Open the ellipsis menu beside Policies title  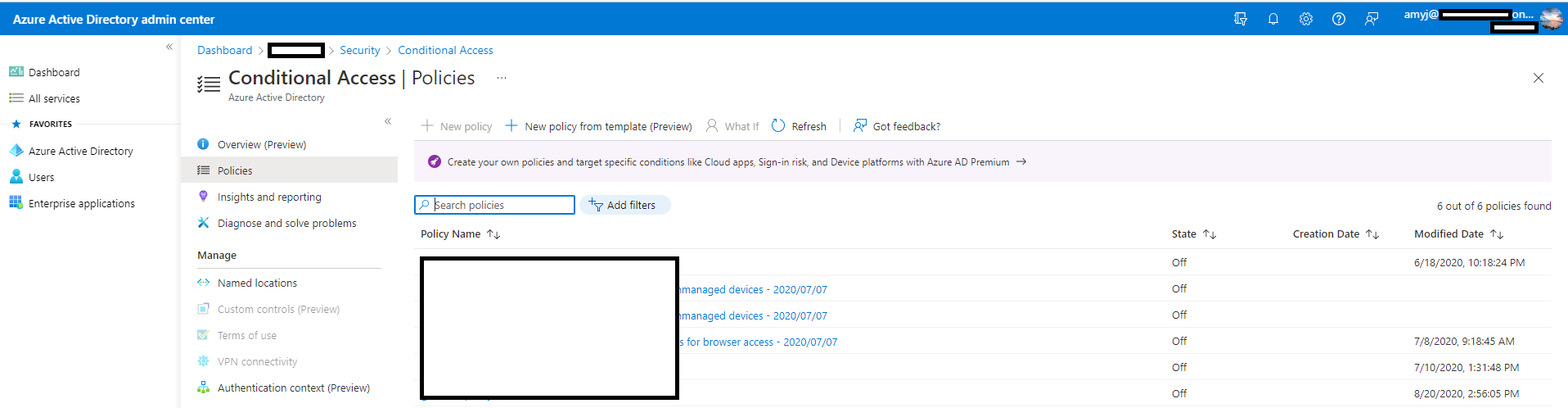click(x=502, y=78)
